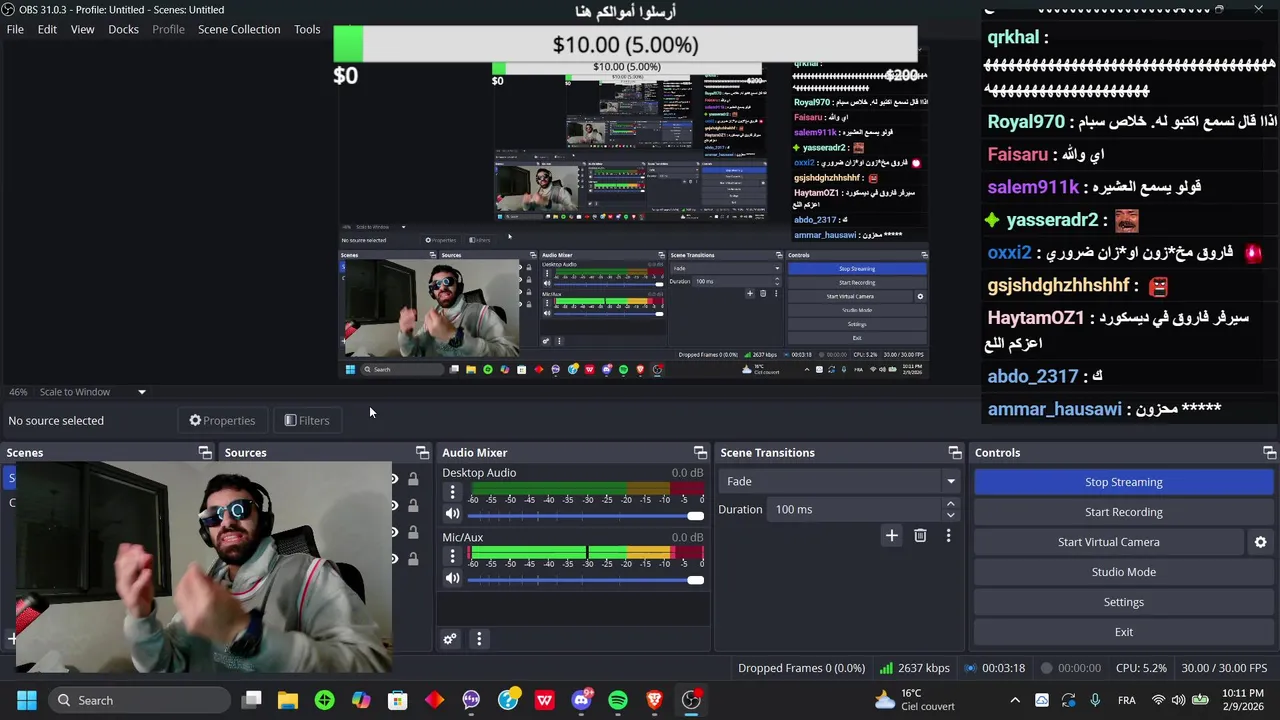Open Brave browser from the taskbar

654,700
